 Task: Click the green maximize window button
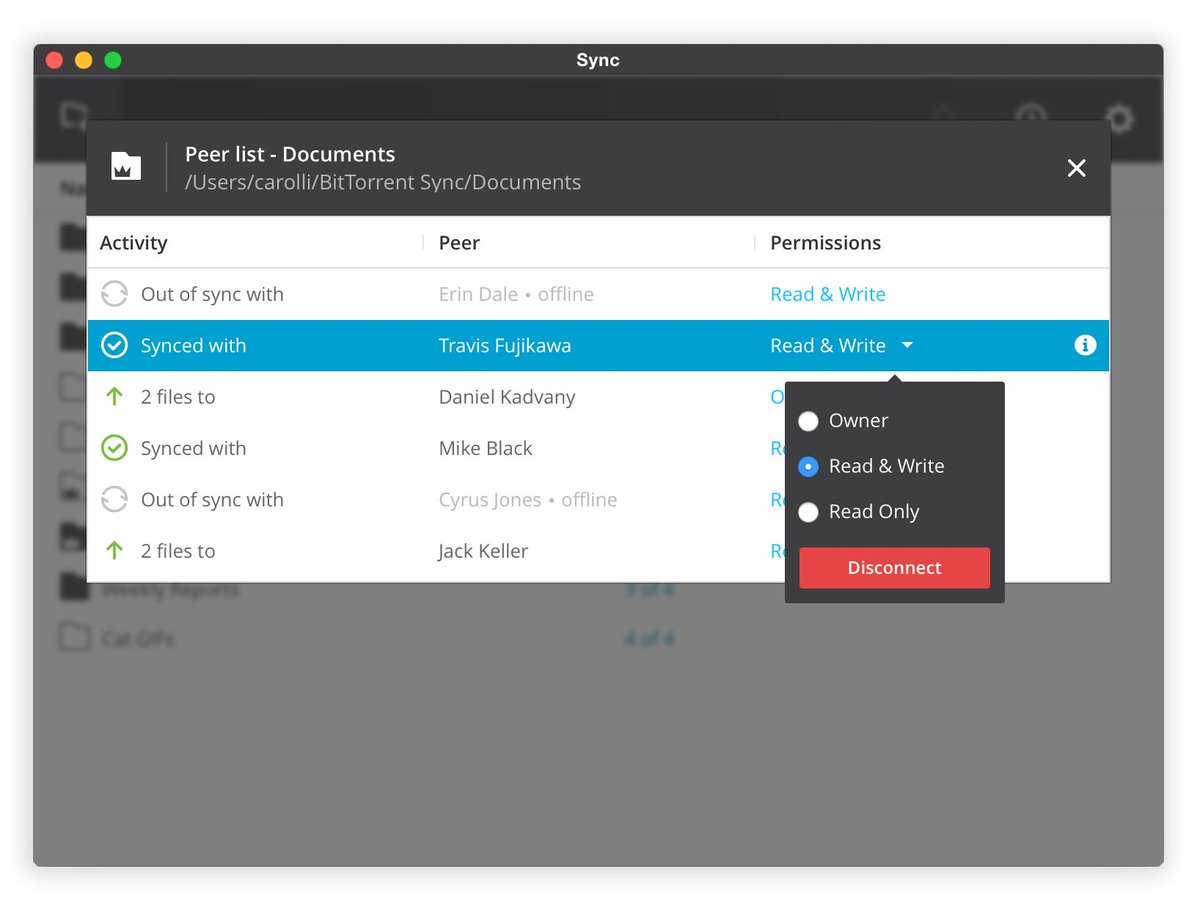[113, 60]
